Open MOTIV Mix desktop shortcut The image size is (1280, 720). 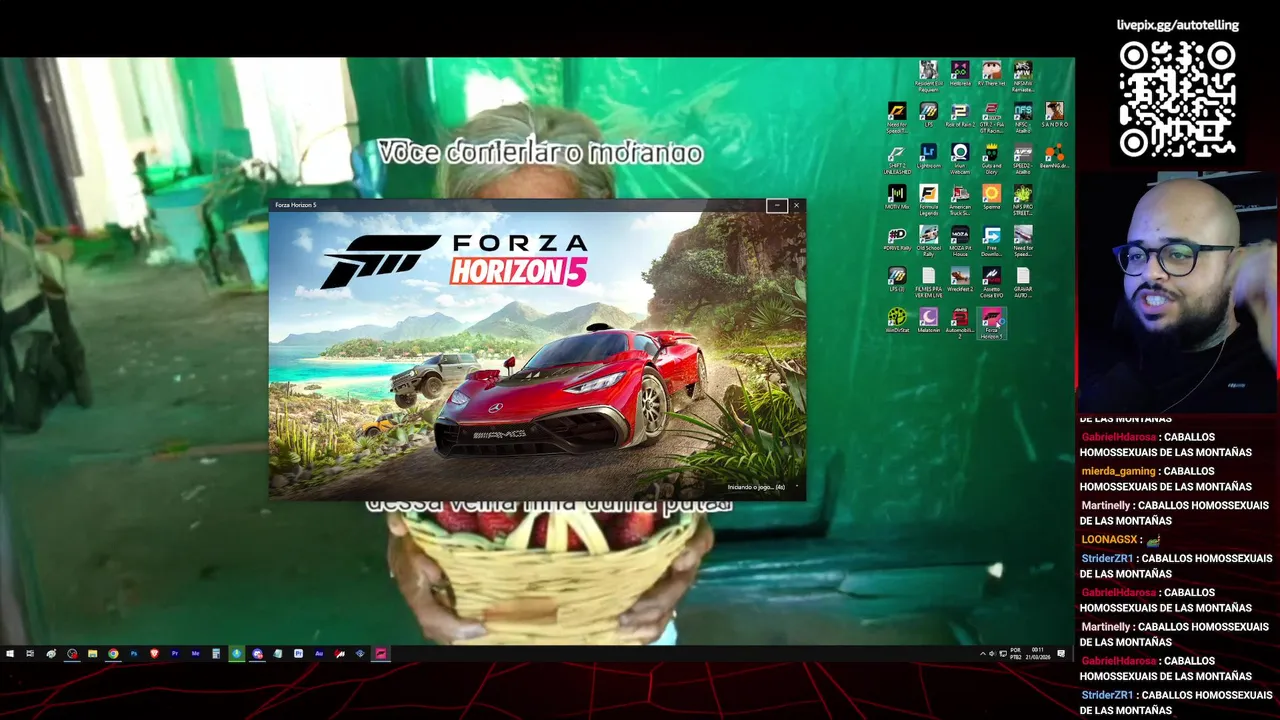[897, 198]
